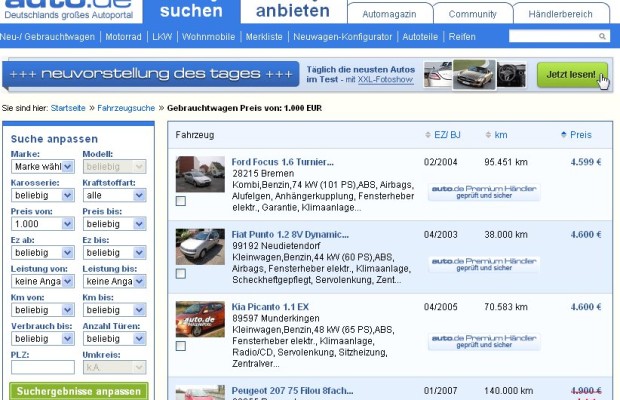
Task: Open the Automagazin tab
Action: [389, 14]
